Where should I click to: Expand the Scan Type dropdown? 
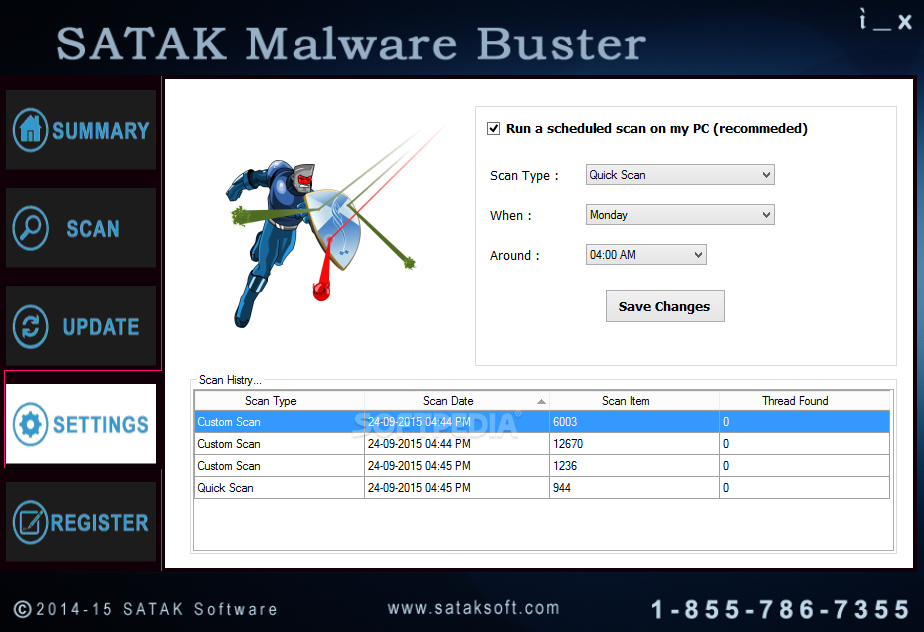[x=680, y=175]
